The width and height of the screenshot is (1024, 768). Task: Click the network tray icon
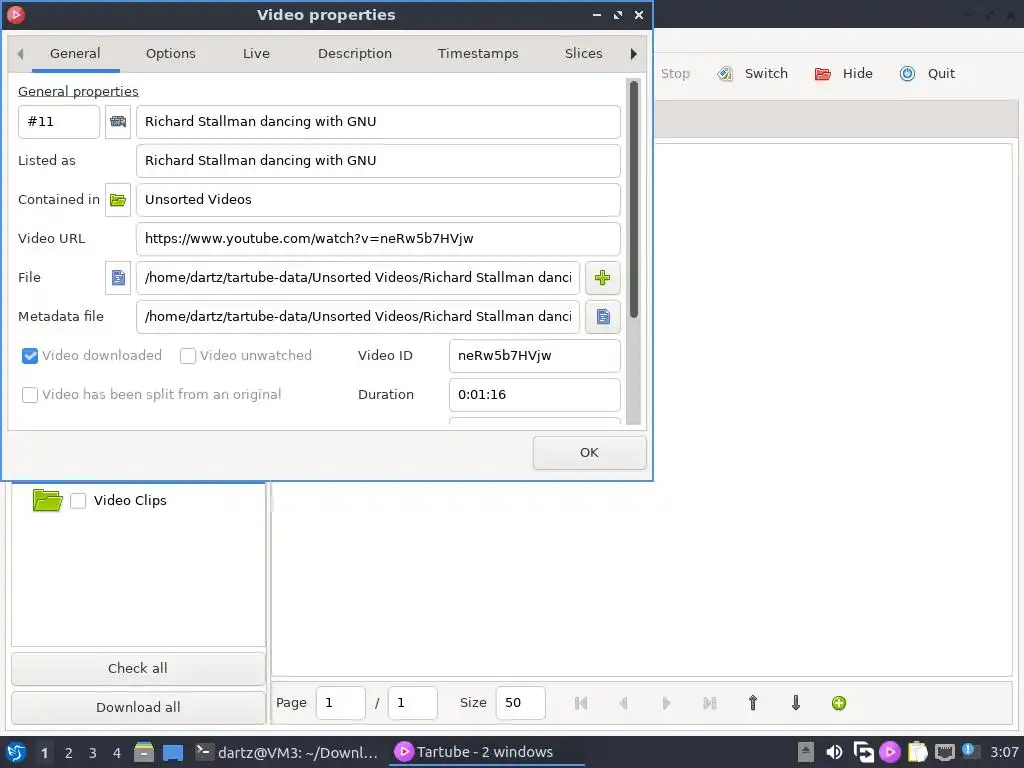(945, 752)
